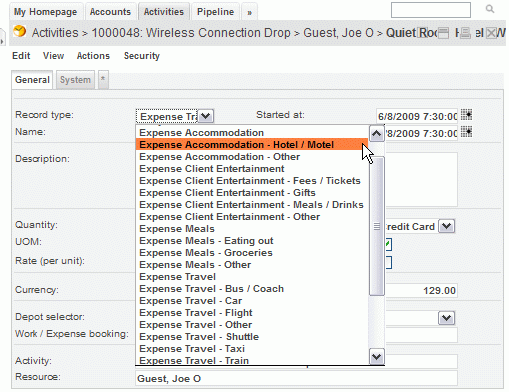Toggle the unchecked checkbox beside Rate row

388,262
